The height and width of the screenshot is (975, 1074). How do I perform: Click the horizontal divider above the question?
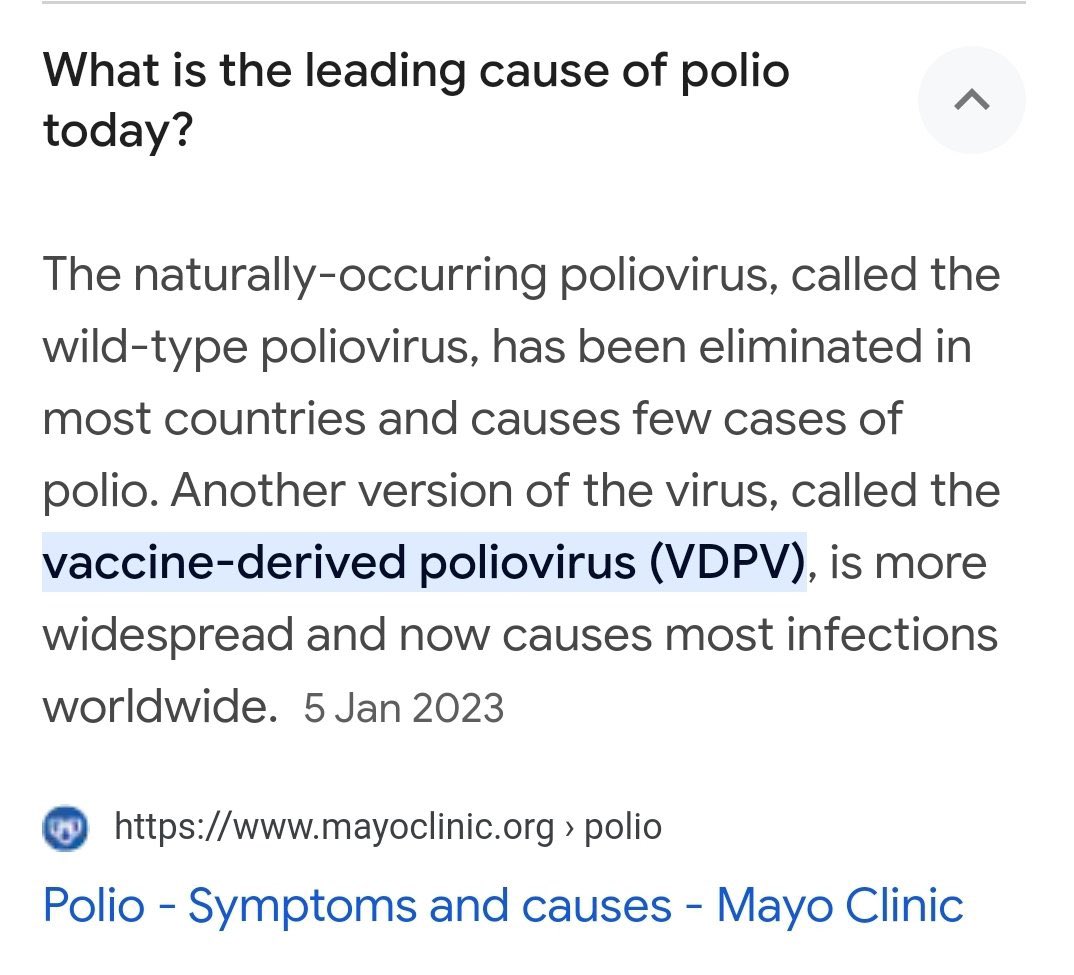537,3
